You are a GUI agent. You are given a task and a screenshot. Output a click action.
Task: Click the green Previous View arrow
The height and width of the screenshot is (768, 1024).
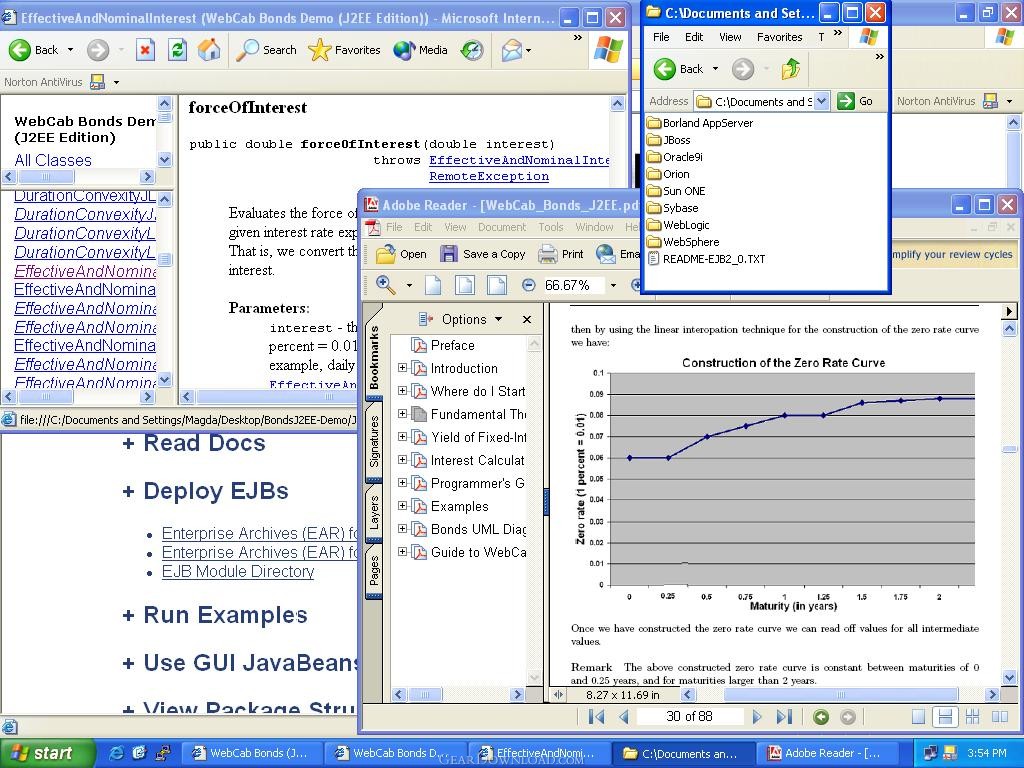tap(821, 717)
